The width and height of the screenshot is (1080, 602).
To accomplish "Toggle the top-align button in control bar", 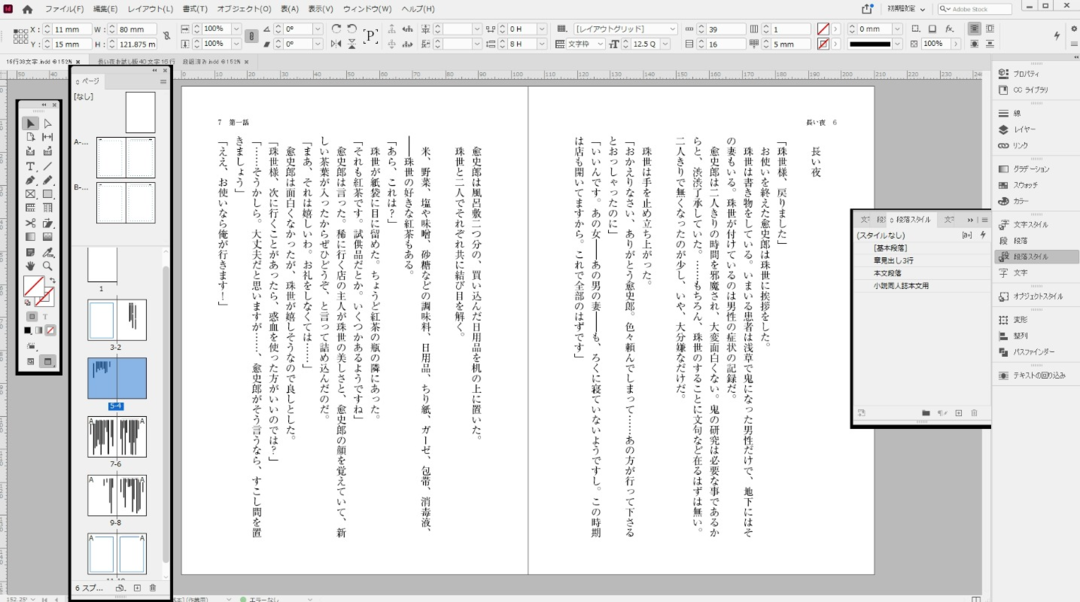I will pyautogui.click(x=974, y=29).
